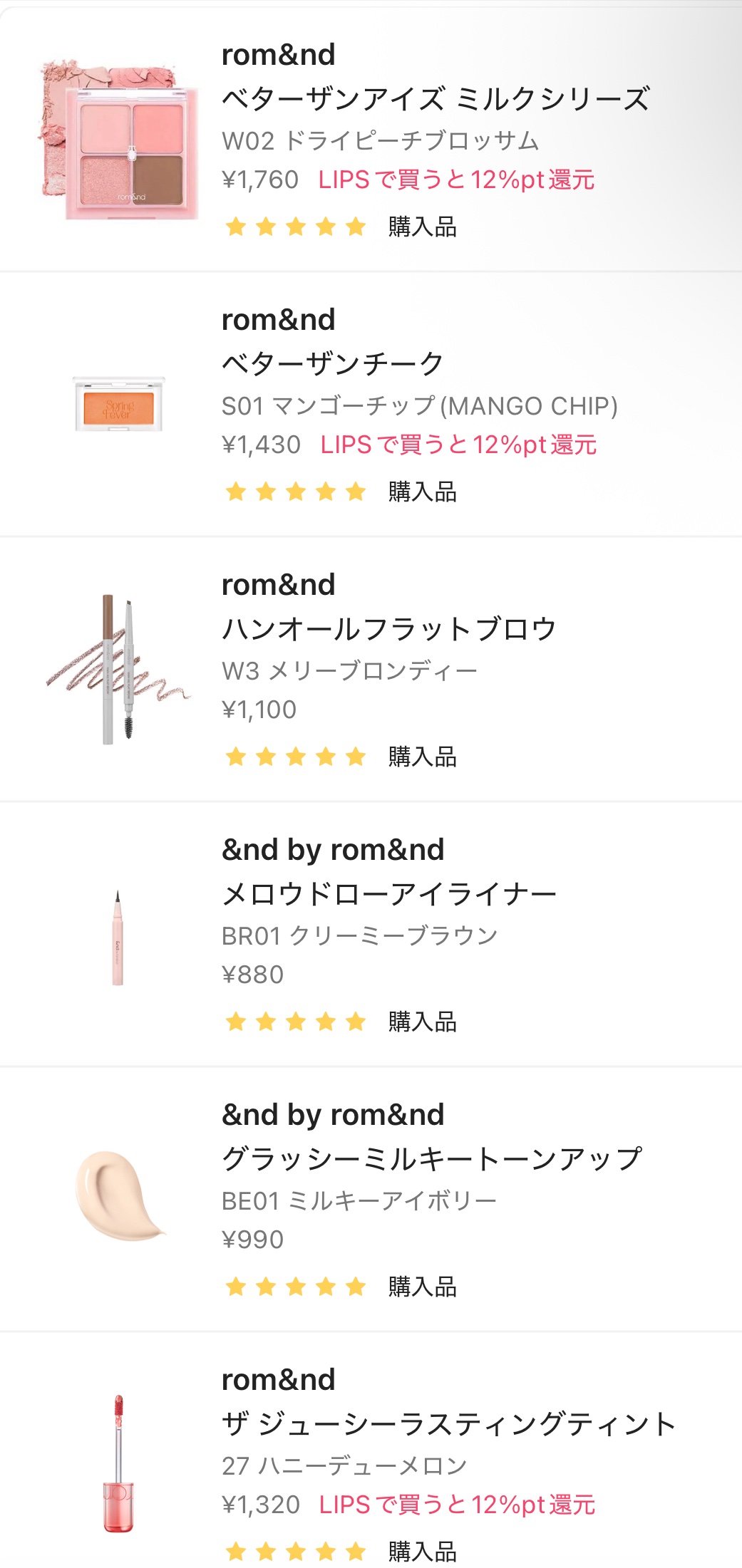Tap the star rating under メロウドローアイライナー
The image size is (742, 1568).
(295, 1022)
